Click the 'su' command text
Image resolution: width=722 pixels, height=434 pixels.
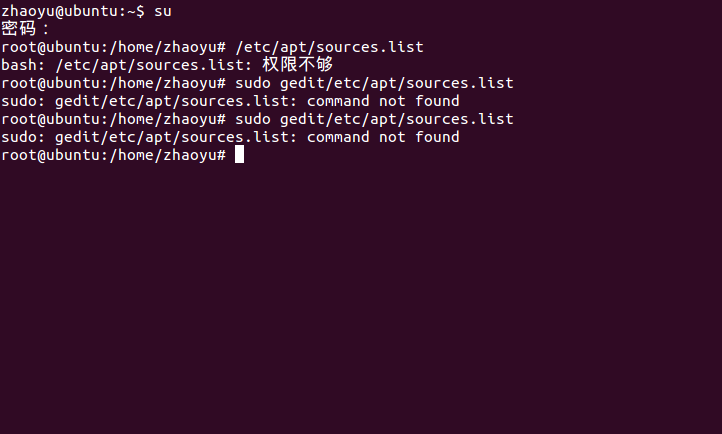163,11
